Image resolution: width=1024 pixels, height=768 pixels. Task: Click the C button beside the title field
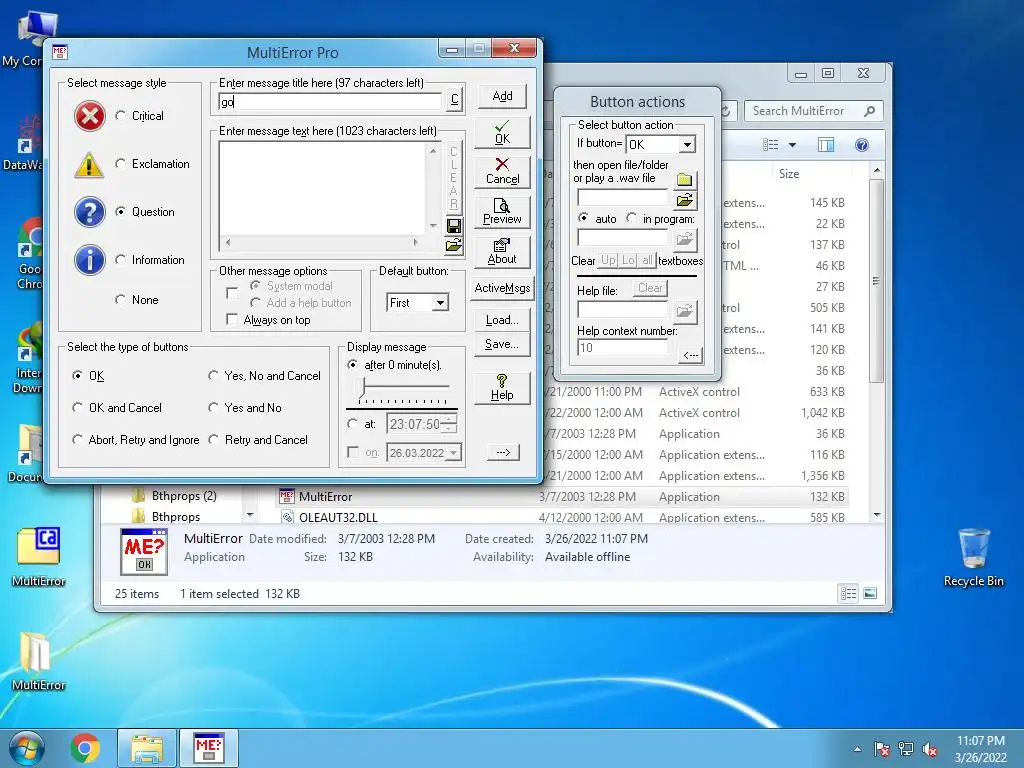click(x=455, y=100)
